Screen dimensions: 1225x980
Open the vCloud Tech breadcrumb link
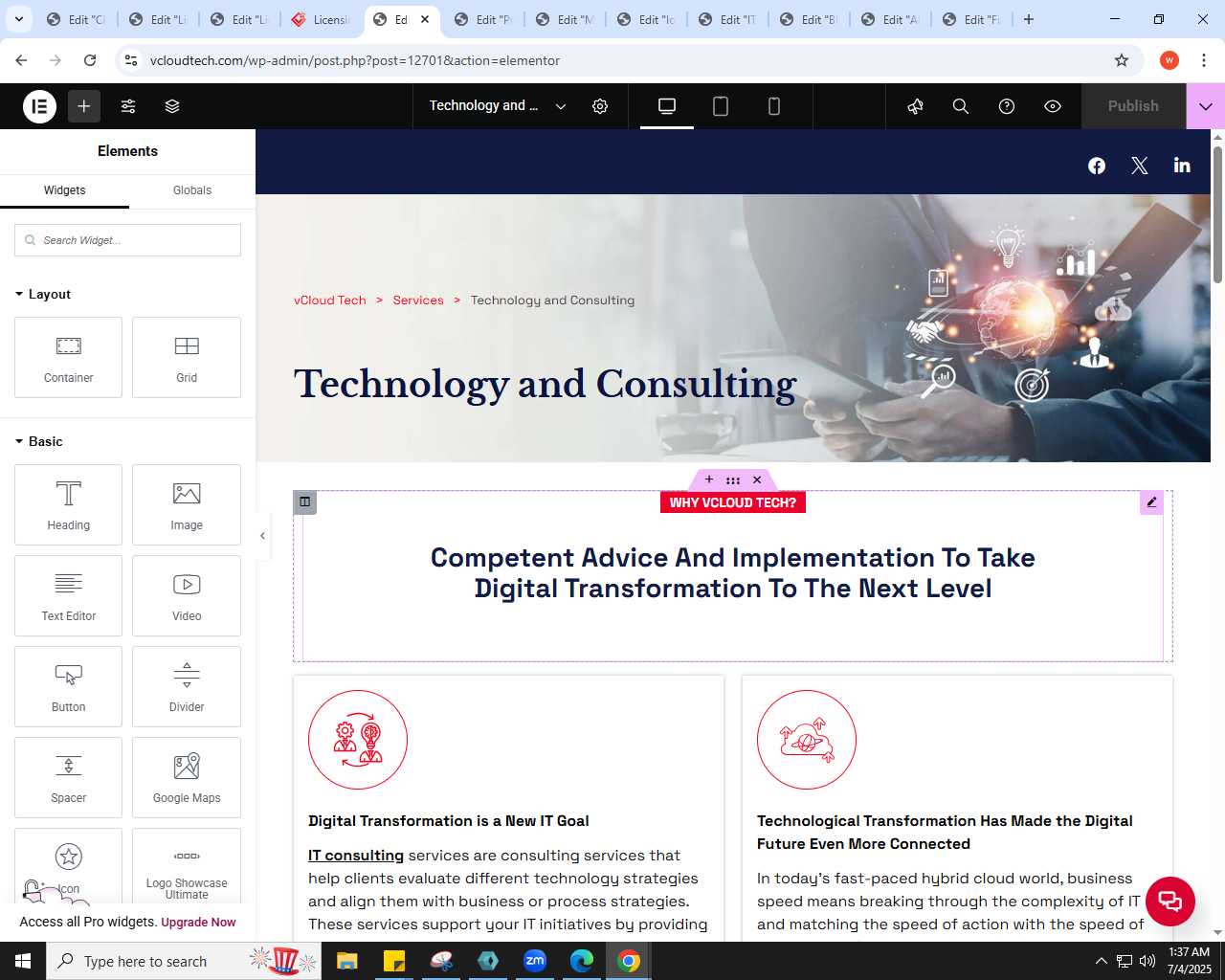coord(330,301)
